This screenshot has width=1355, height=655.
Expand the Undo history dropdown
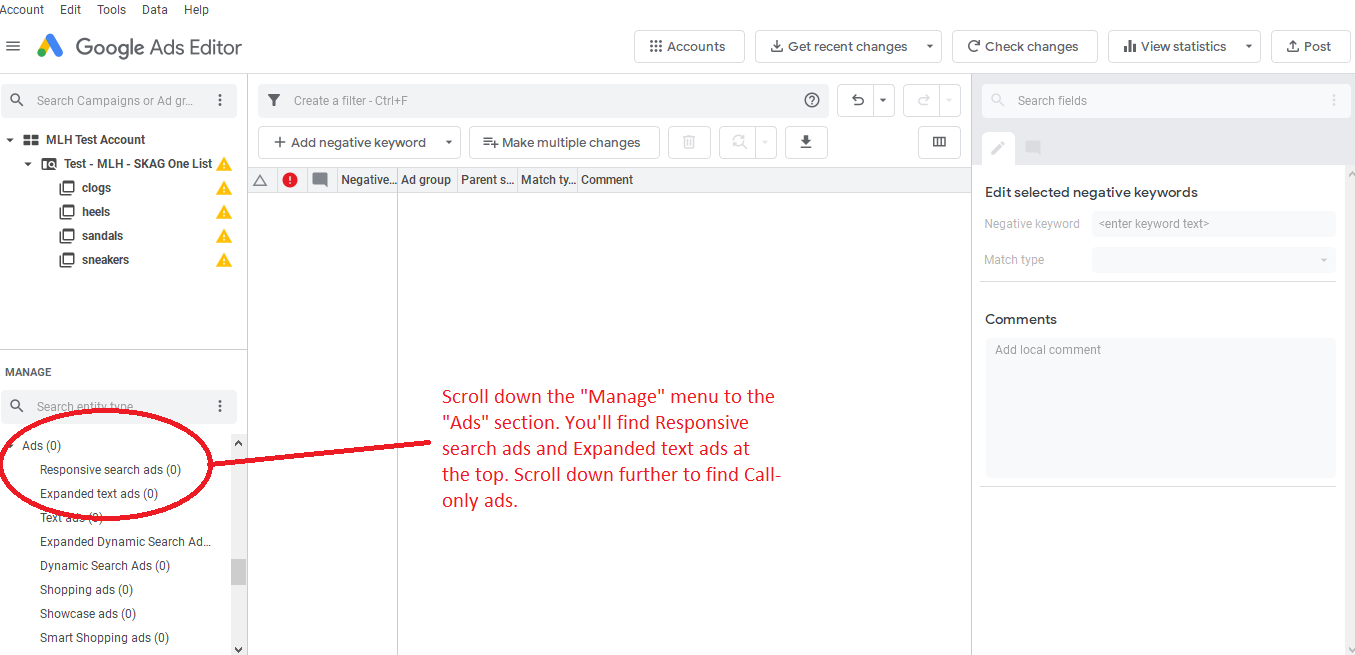pyautogui.click(x=883, y=100)
